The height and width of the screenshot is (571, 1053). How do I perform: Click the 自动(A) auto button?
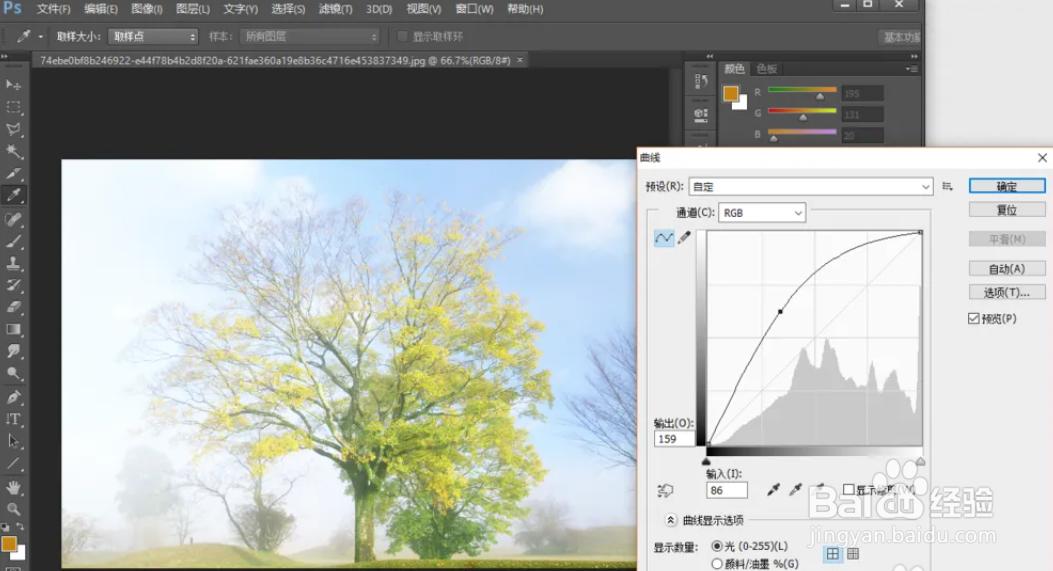[1007, 269]
